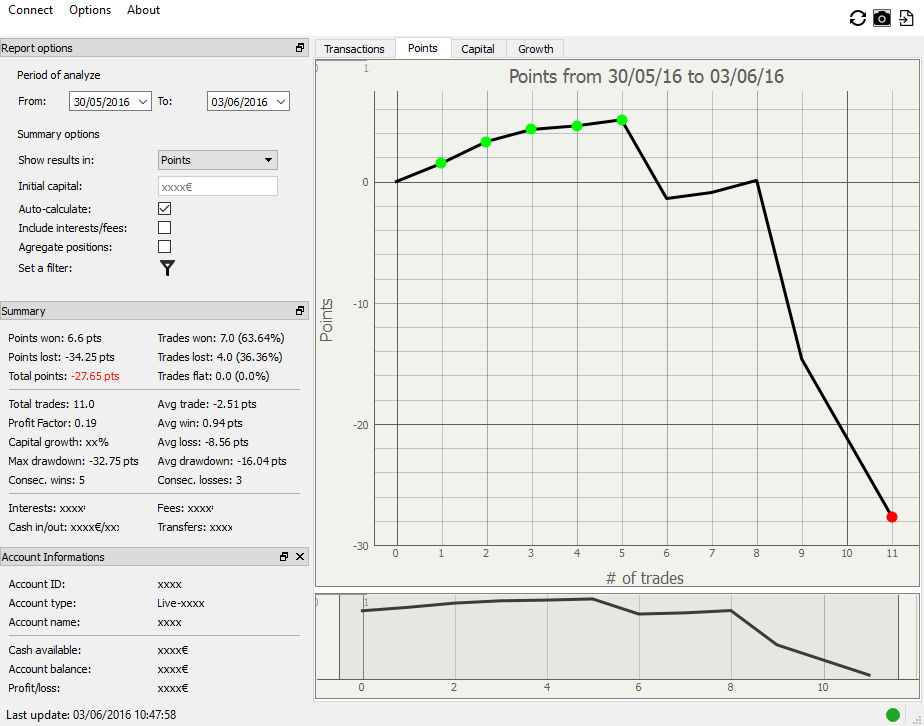Click the Consec. losses 3 text
This screenshot has height=726, width=924.
click(200, 480)
